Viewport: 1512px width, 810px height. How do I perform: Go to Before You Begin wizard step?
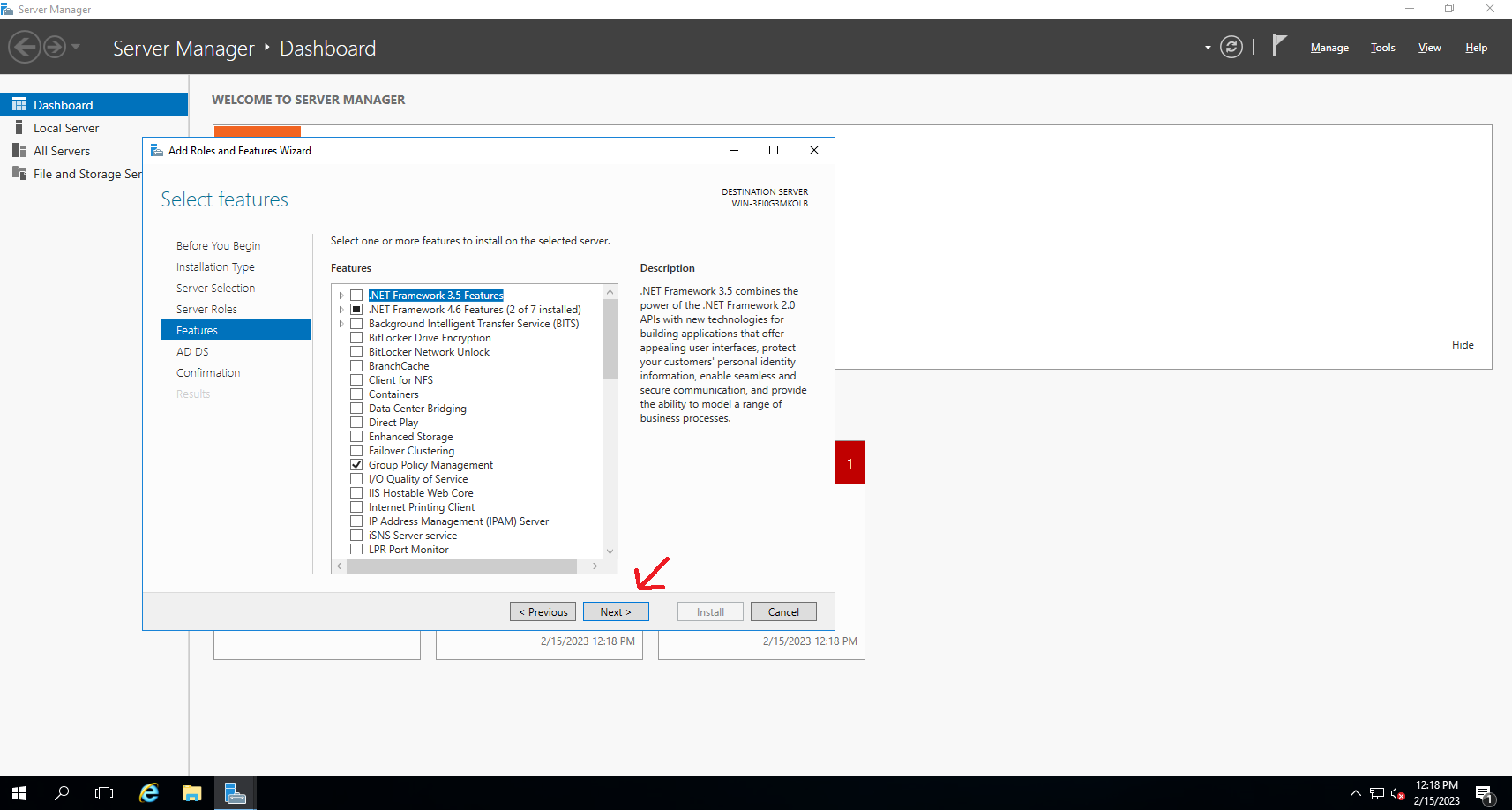[x=218, y=245]
